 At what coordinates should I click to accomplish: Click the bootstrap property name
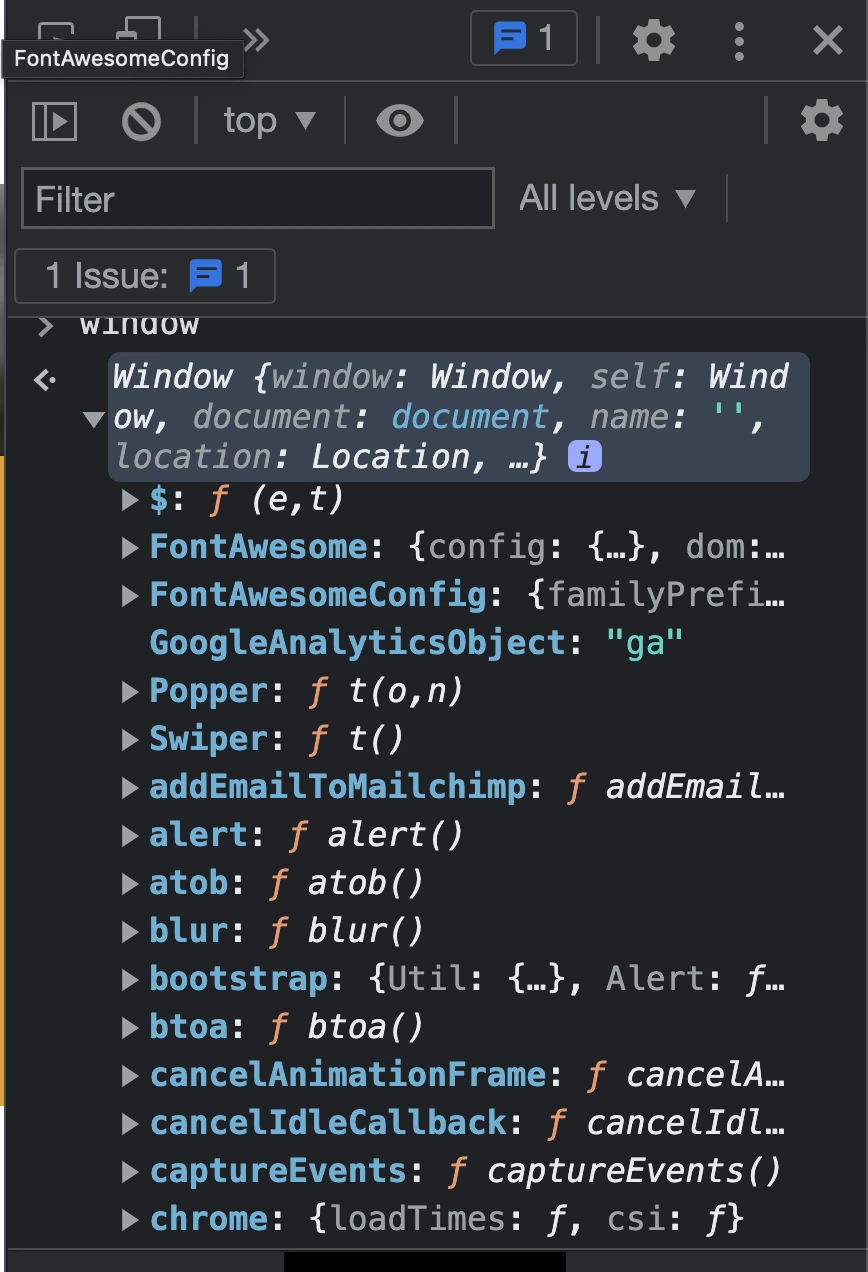238,979
